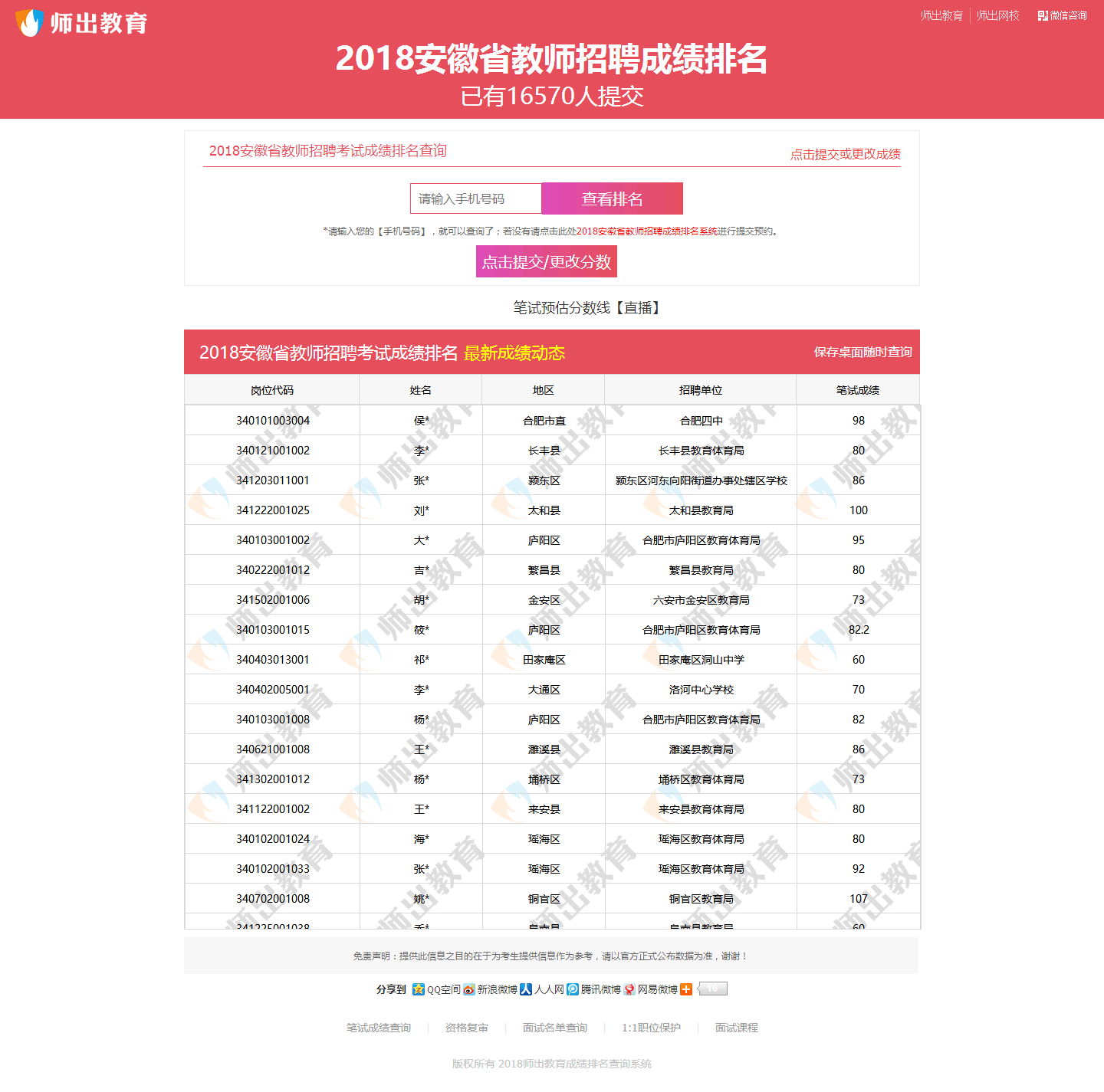Click the phone number input field

pyautogui.click(x=476, y=198)
